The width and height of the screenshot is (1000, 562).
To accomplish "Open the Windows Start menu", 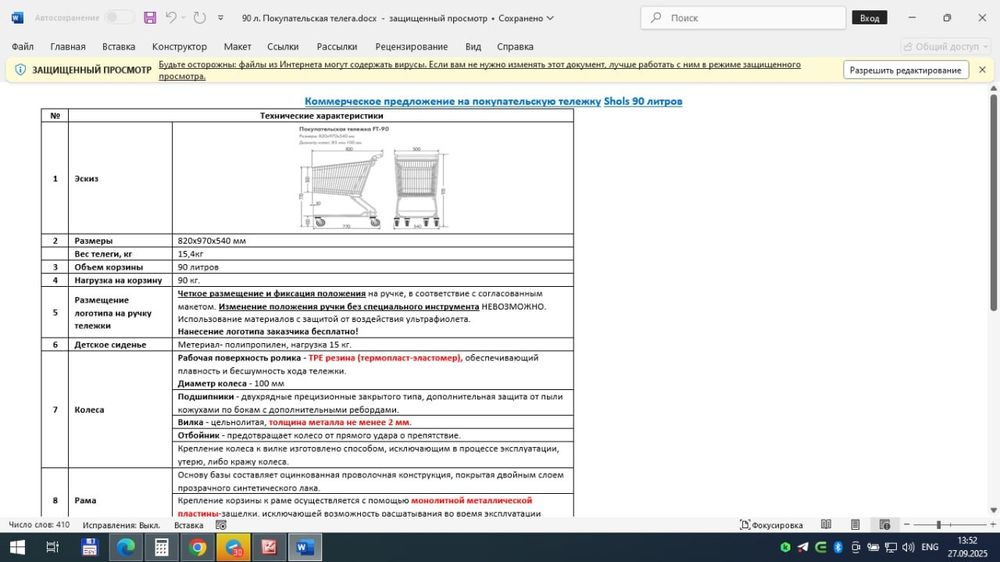I will [17, 547].
